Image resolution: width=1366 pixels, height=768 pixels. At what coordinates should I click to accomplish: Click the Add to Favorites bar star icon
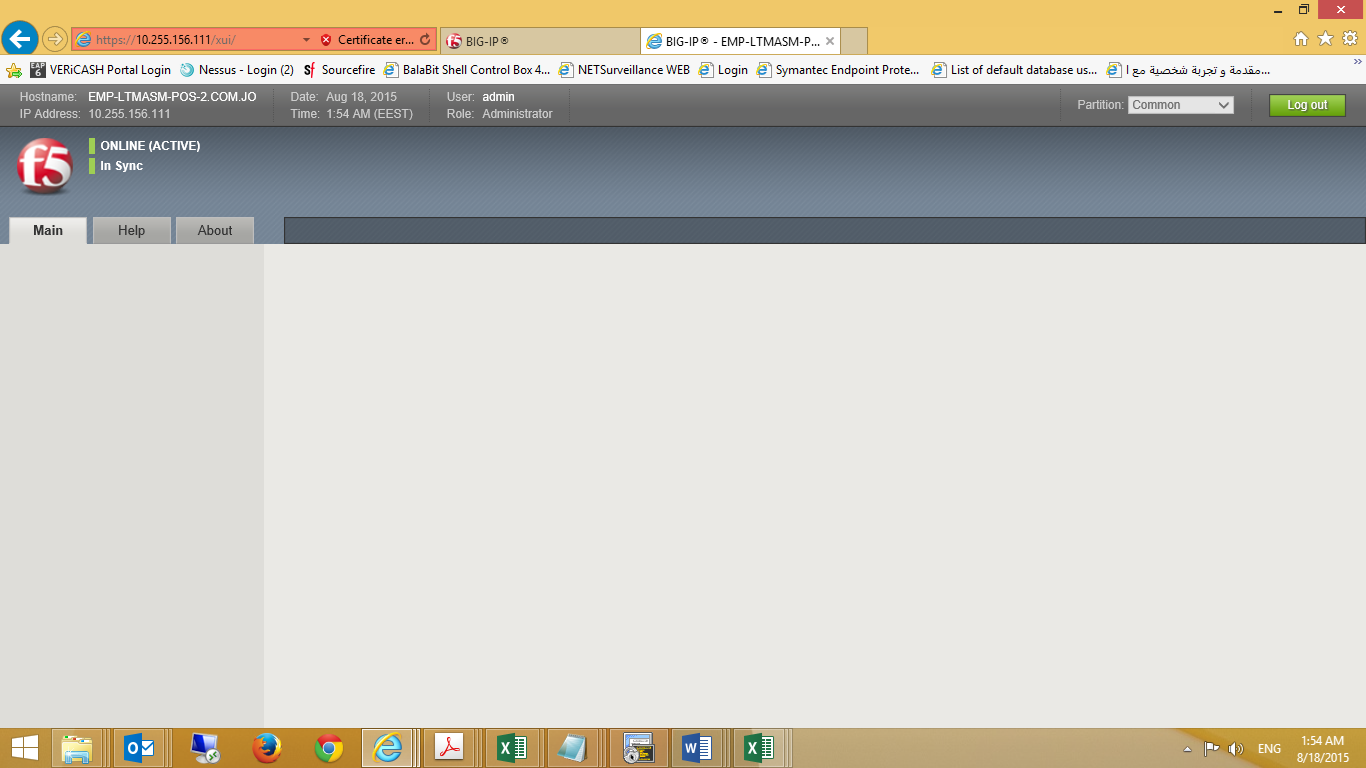(x=14, y=70)
